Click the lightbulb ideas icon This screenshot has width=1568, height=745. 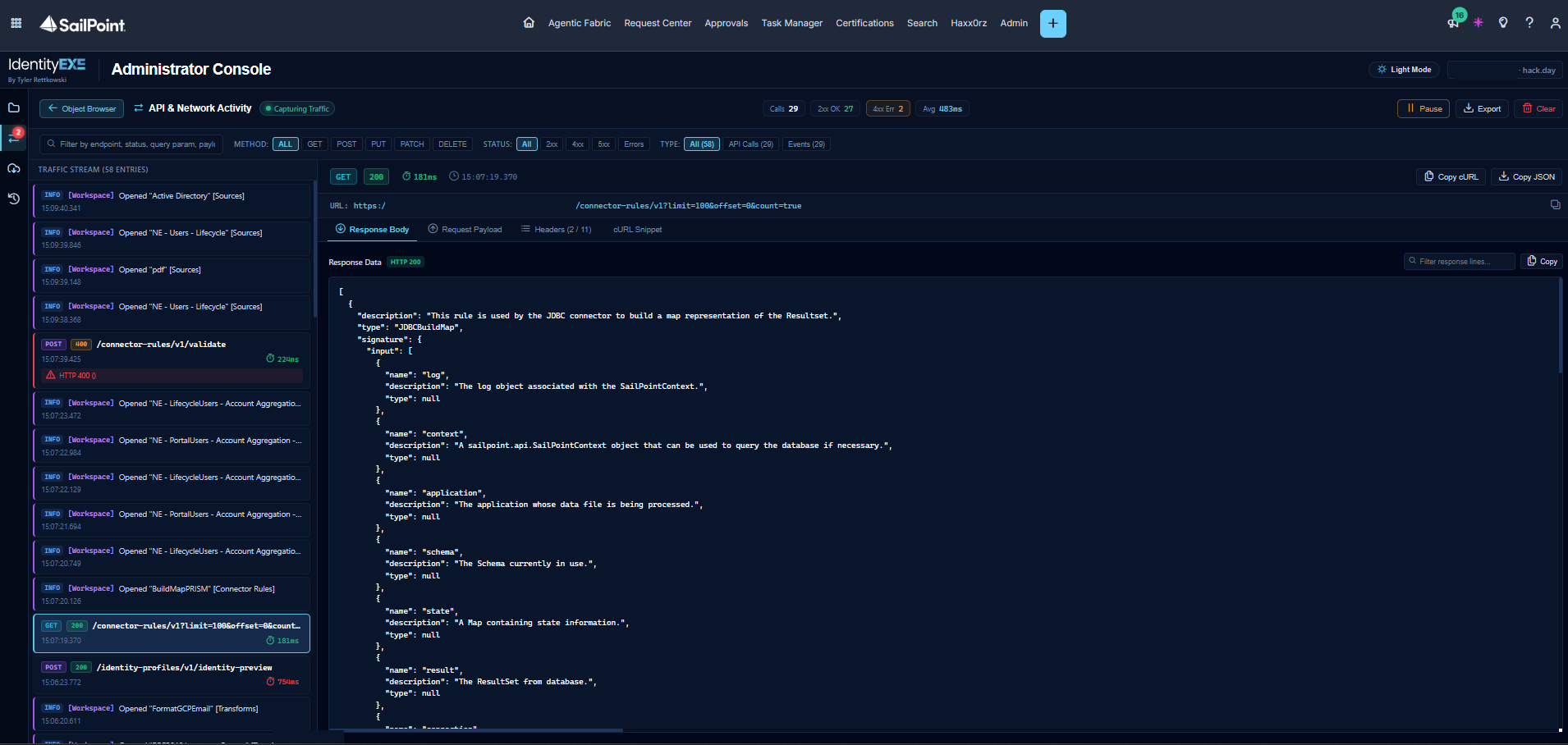click(1503, 23)
